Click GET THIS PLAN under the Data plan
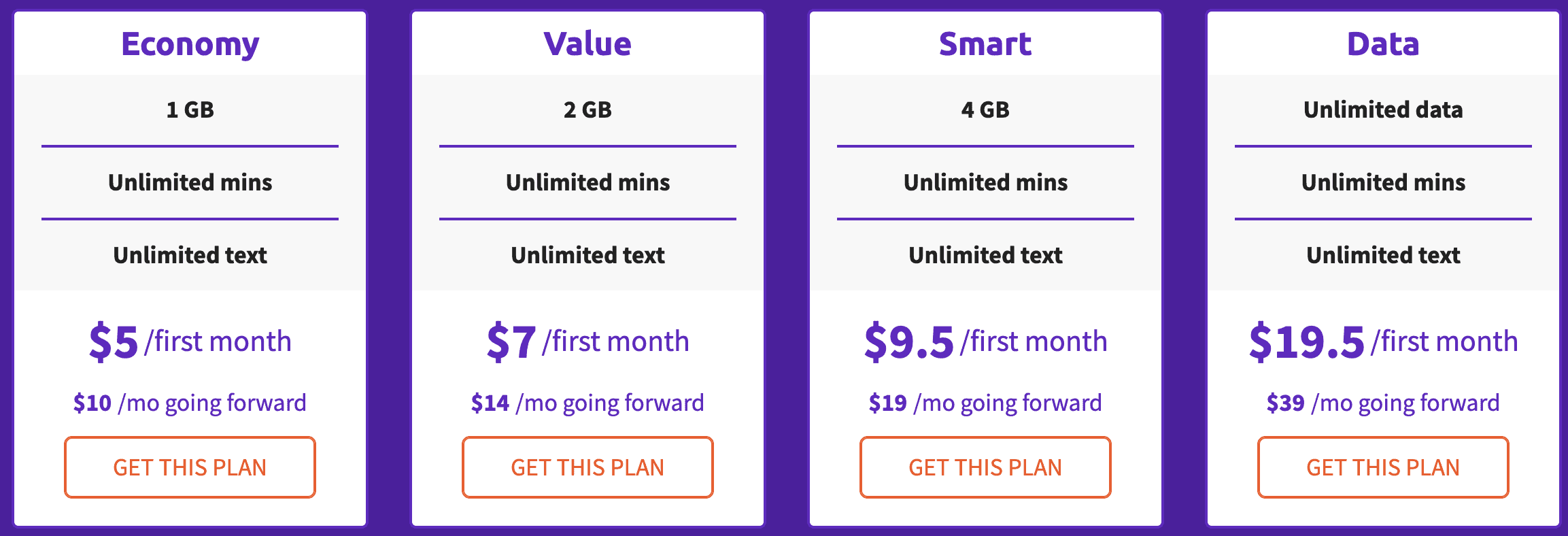 tap(1383, 467)
